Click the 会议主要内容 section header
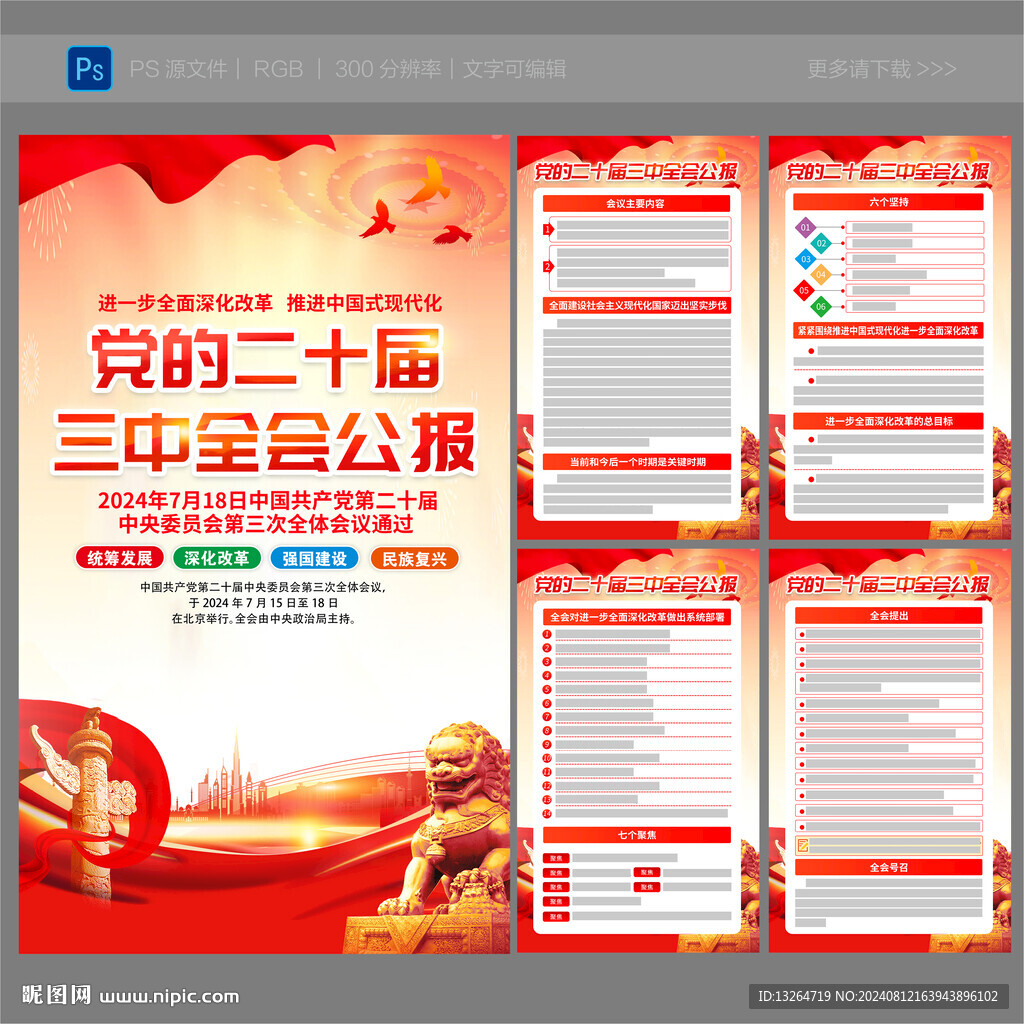Screen dimensions: 1024x1024 [x=636, y=203]
